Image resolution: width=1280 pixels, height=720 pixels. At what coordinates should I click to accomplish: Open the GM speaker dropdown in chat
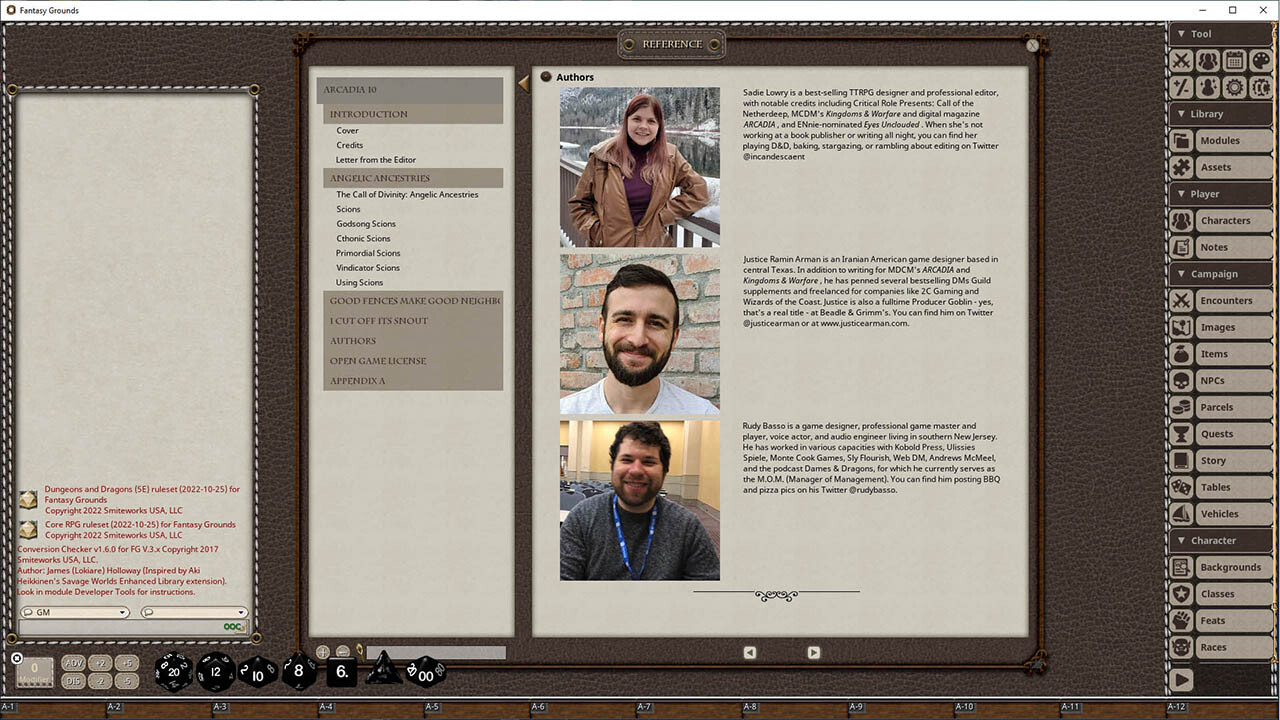pos(75,611)
